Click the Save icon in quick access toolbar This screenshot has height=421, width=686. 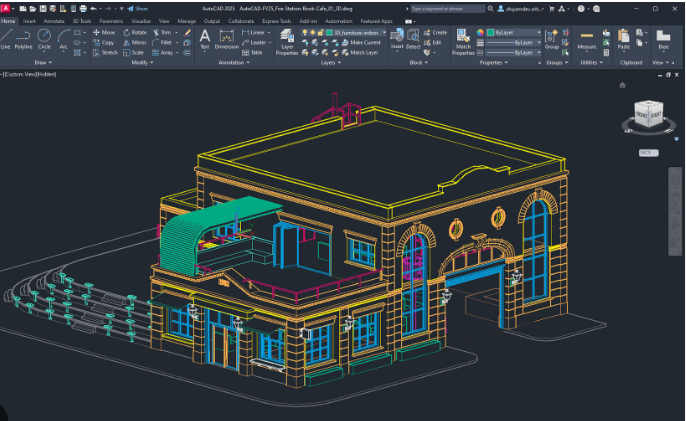[43, 8]
